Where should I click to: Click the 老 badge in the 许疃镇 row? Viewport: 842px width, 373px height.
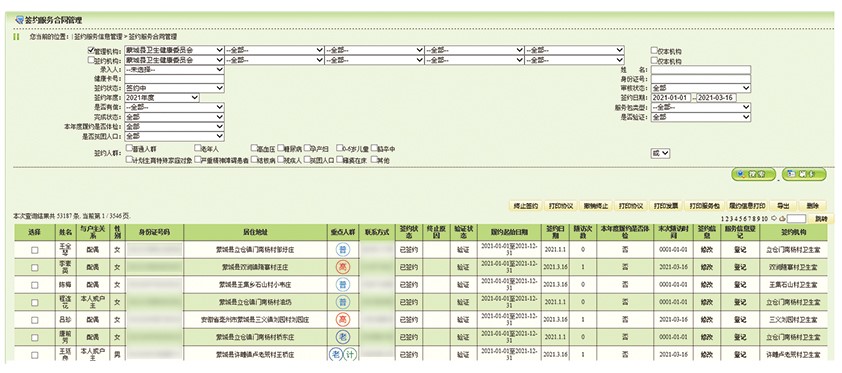[x=336, y=354]
